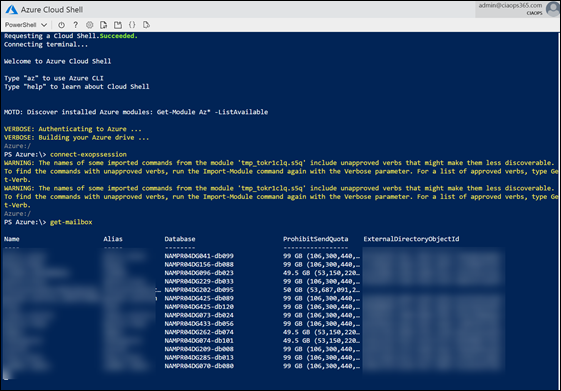Click database NAMPR04DG285-db013
Screen dimensions: 561x391
coord(199,358)
